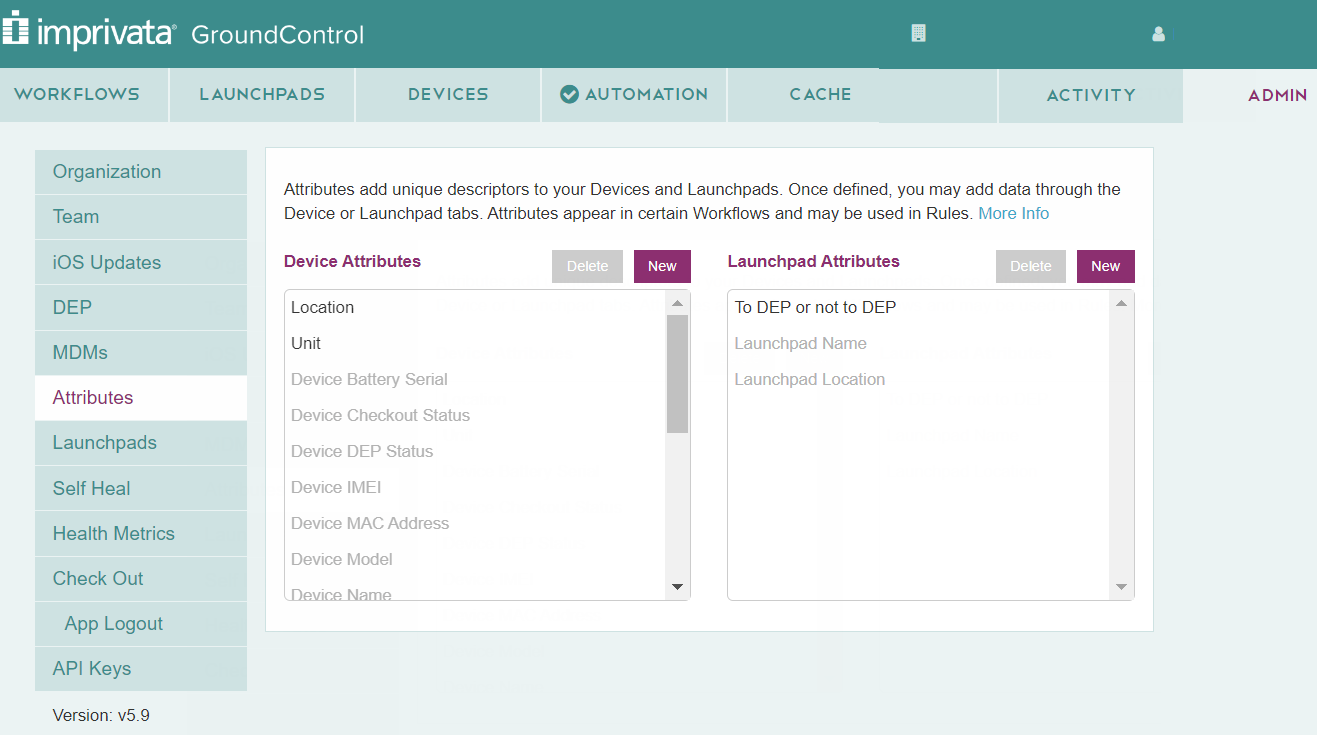1317x735 pixels.
Task: Click the Device Attributes scroll-up arrow
Action: tap(677, 303)
